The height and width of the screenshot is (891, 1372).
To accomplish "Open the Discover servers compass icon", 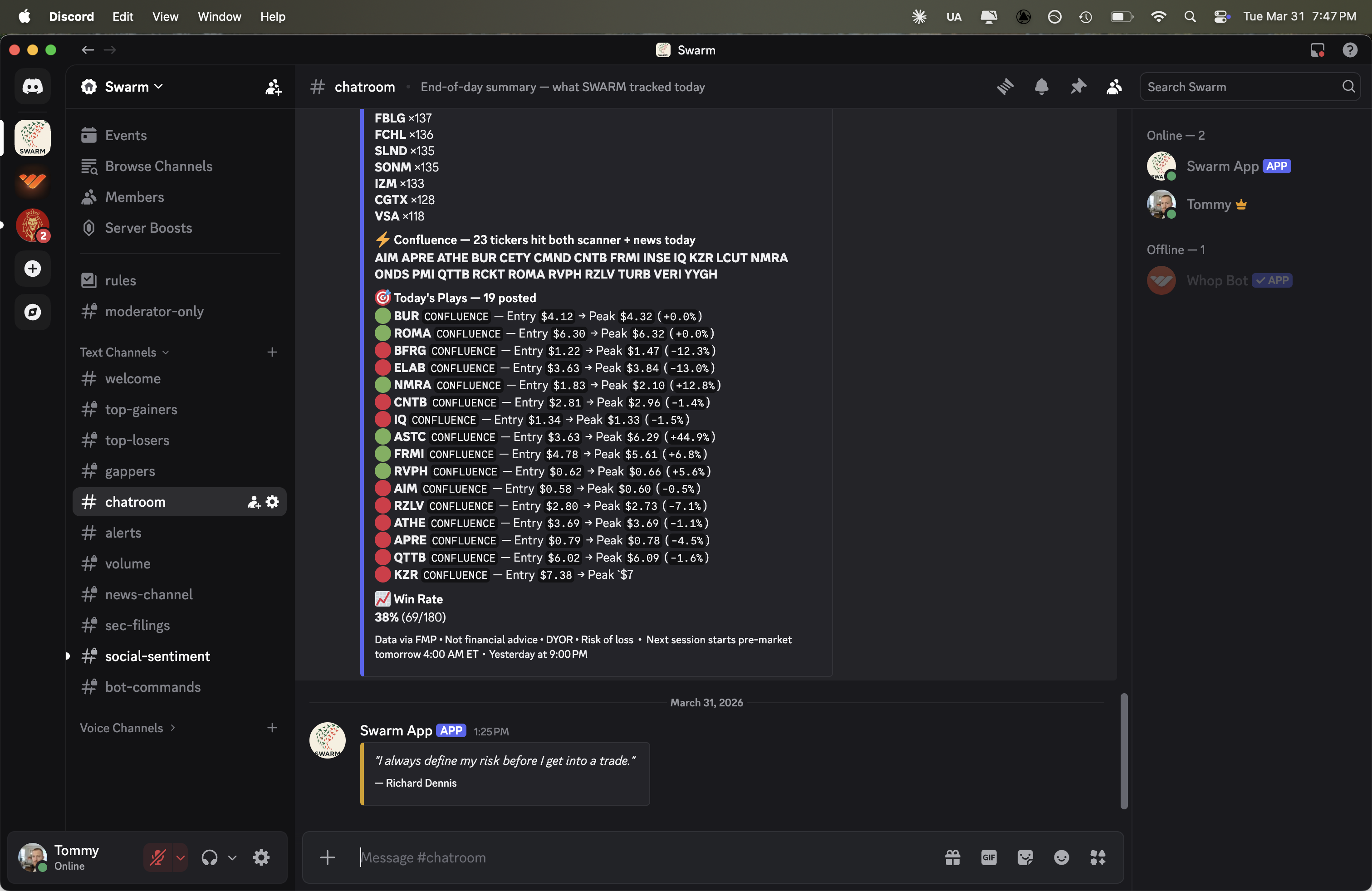I will pyautogui.click(x=32, y=312).
